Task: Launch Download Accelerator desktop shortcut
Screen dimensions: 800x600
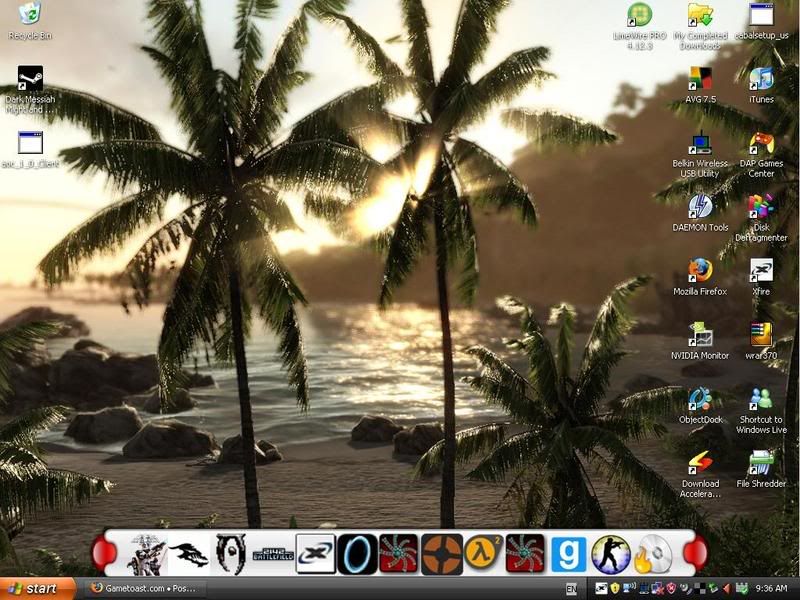Action: tap(700, 474)
